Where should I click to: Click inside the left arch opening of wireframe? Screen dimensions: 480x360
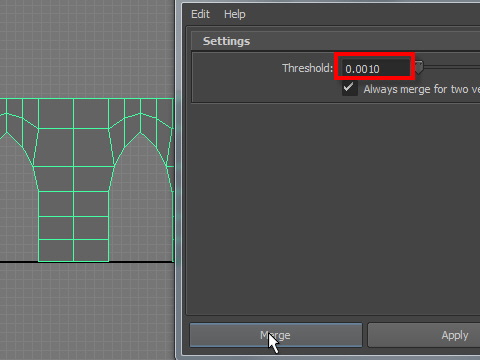[17, 207]
